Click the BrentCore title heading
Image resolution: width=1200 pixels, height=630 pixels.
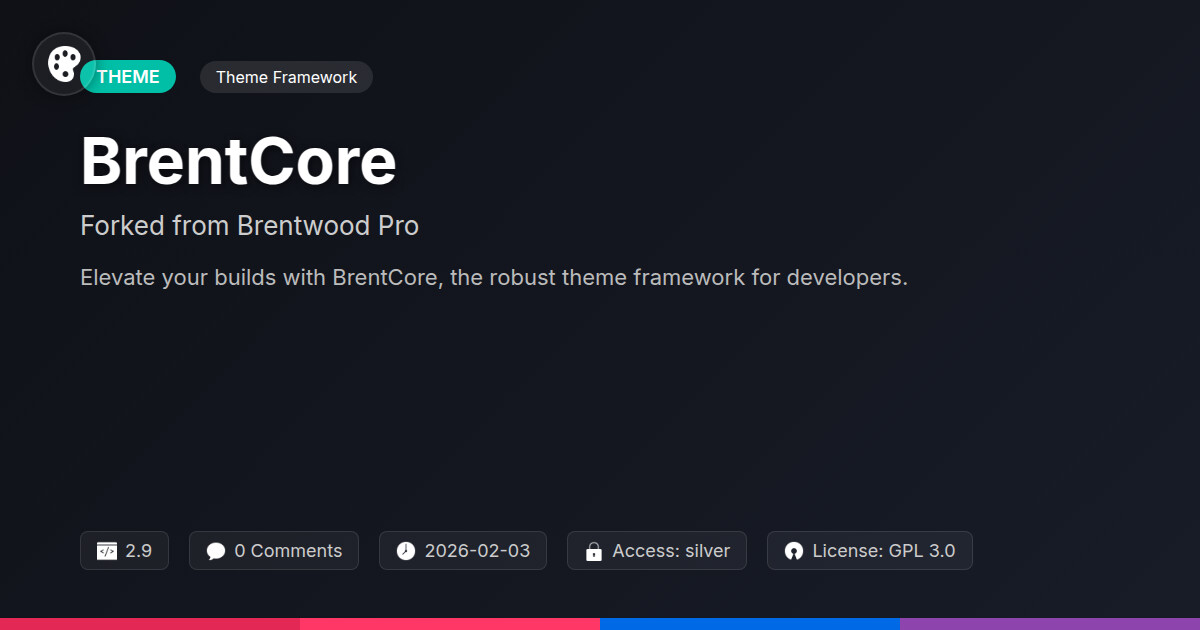click(x=238, y=162)
